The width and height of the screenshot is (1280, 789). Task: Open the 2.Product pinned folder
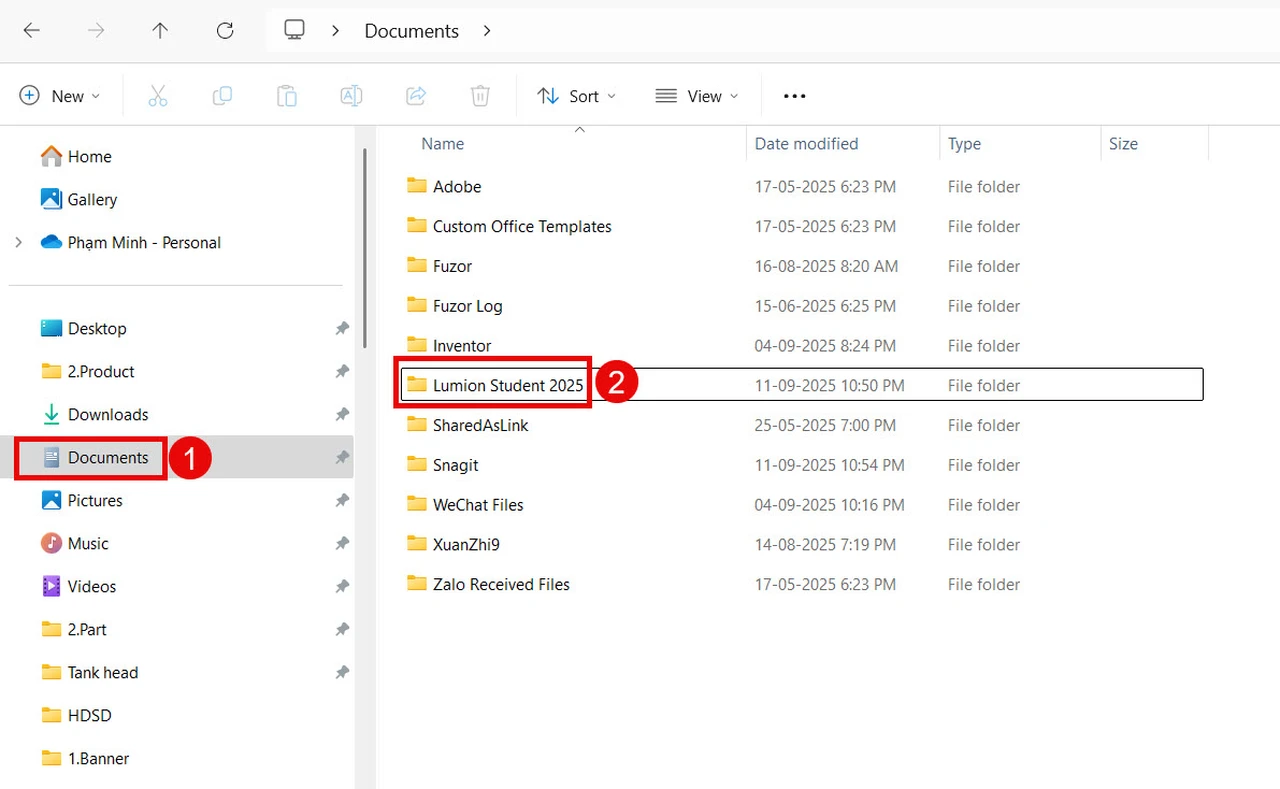coord(87,371)
